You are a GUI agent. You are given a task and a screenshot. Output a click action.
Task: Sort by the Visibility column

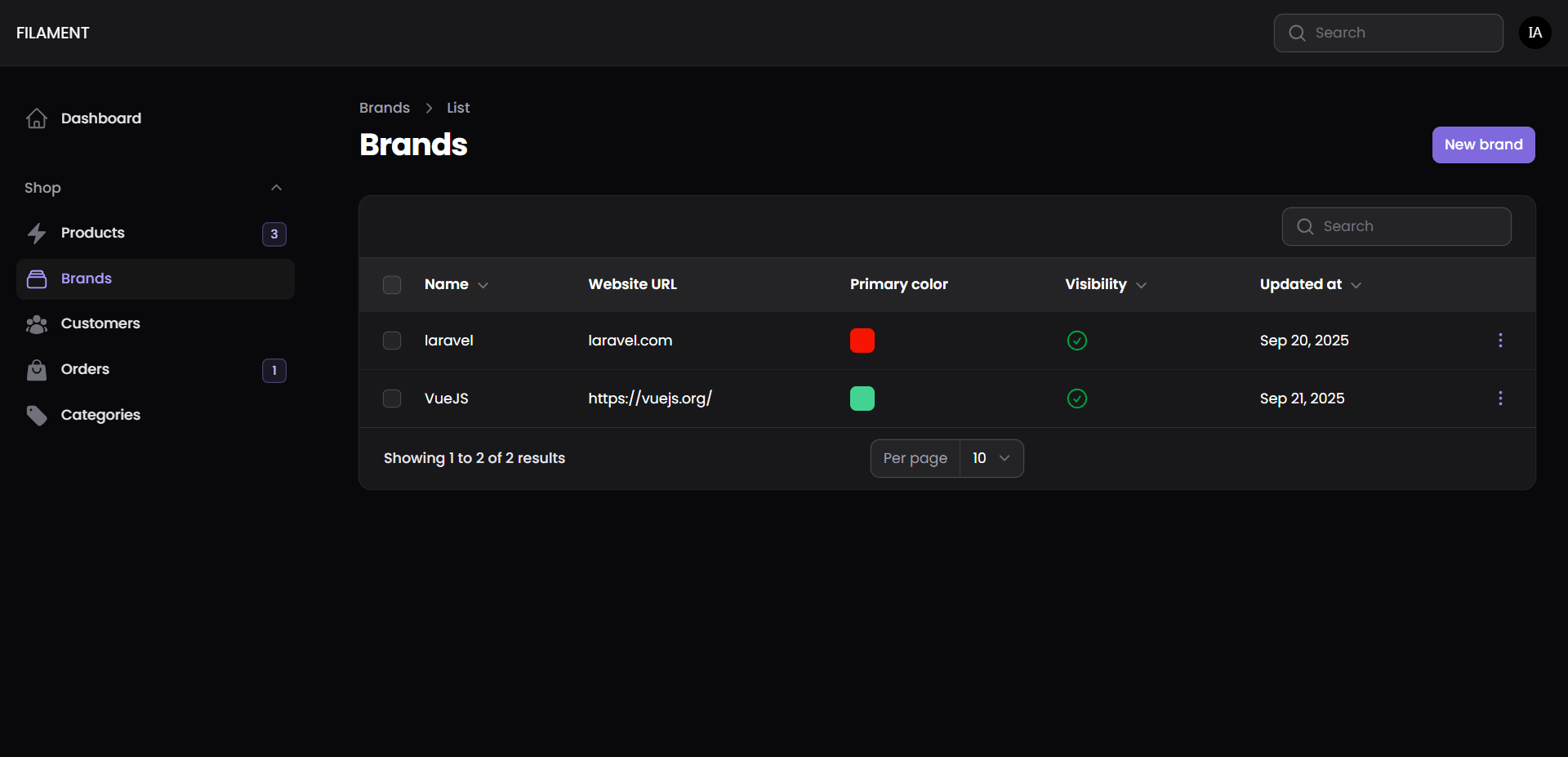coord(1106,284)
